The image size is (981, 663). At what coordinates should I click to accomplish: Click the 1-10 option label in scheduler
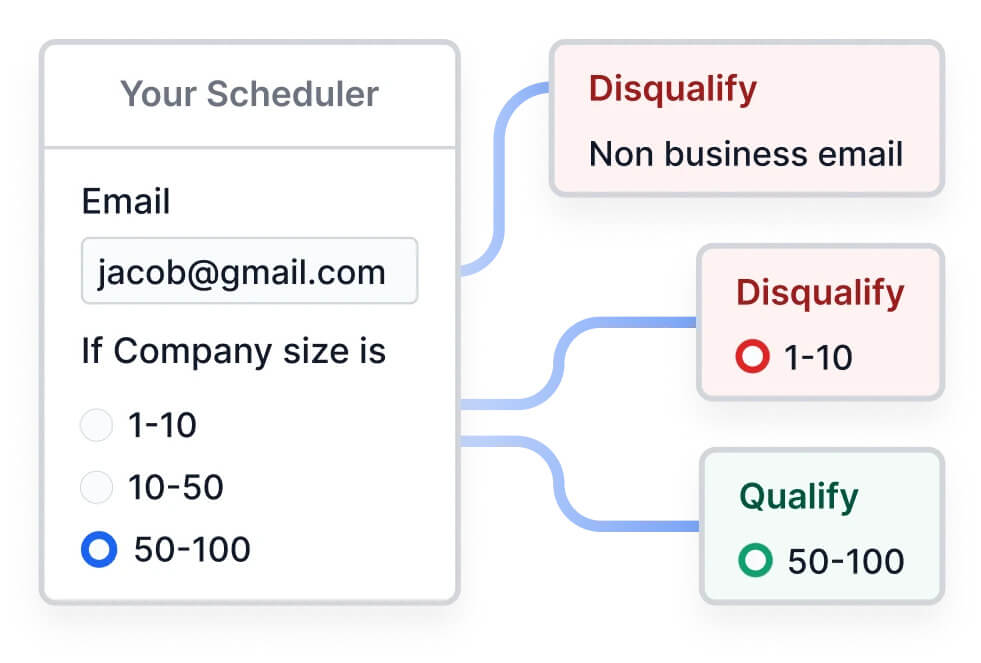click(162, 426)
